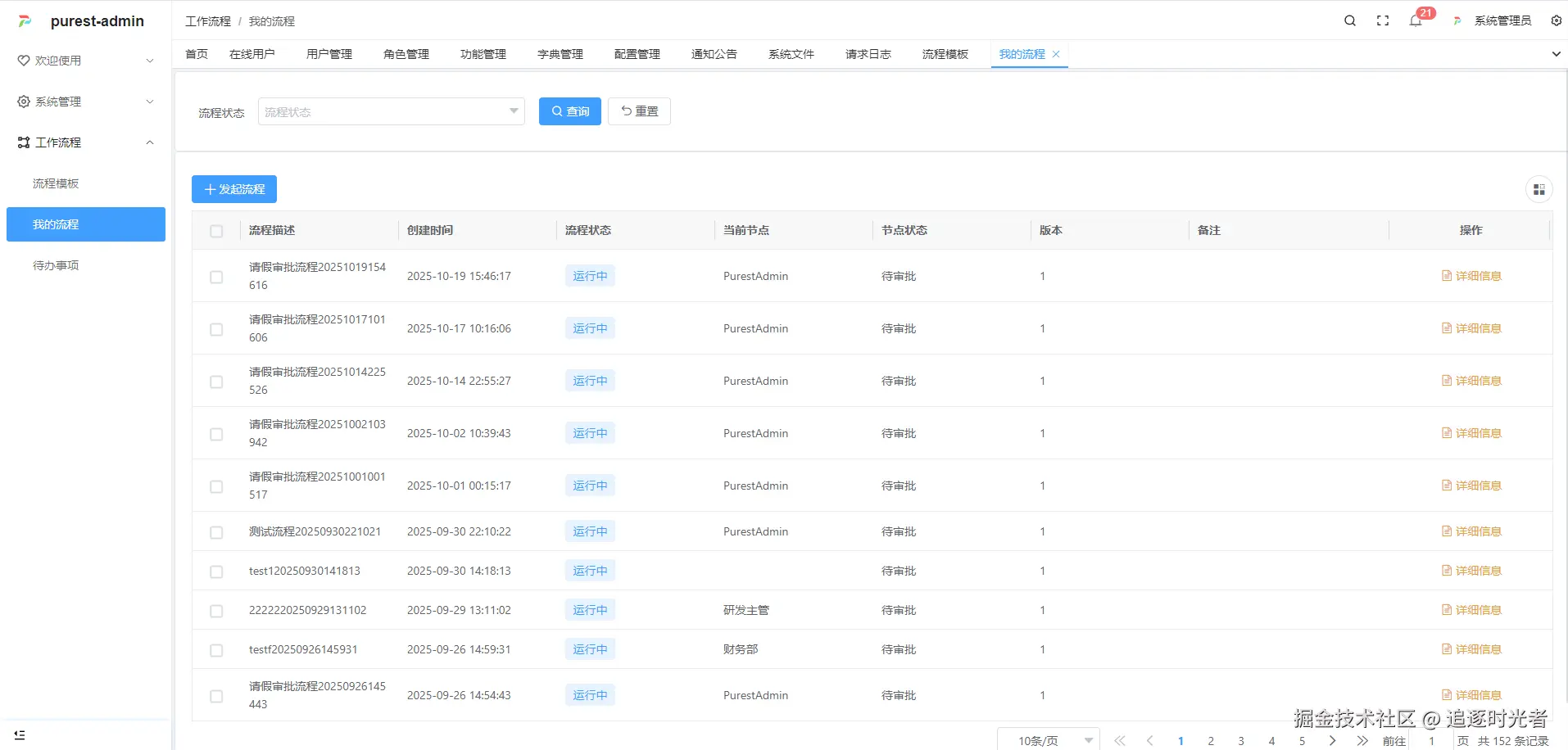Screen dimensions: 1568x750
Task: Switch to the 通知公告 tab
Action: pyautogui.click(x=714, y=54)
